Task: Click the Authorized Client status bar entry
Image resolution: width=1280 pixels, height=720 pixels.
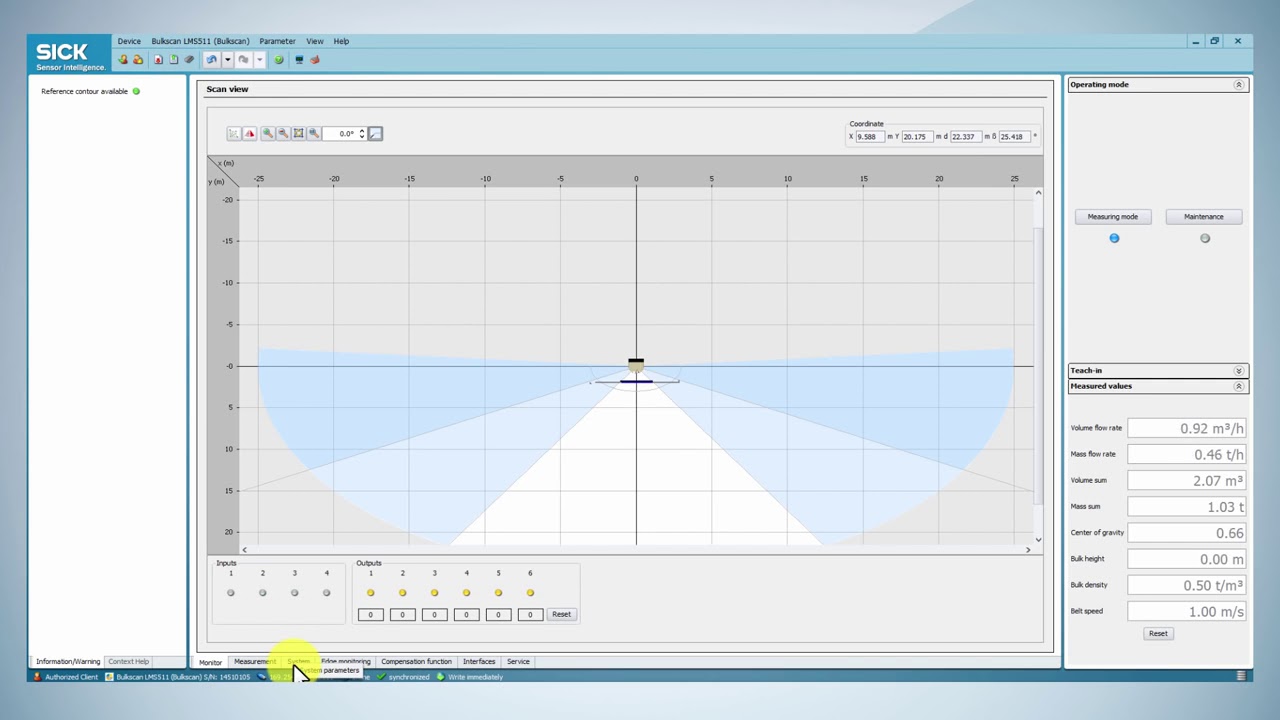Action: (x=66, y=677)
